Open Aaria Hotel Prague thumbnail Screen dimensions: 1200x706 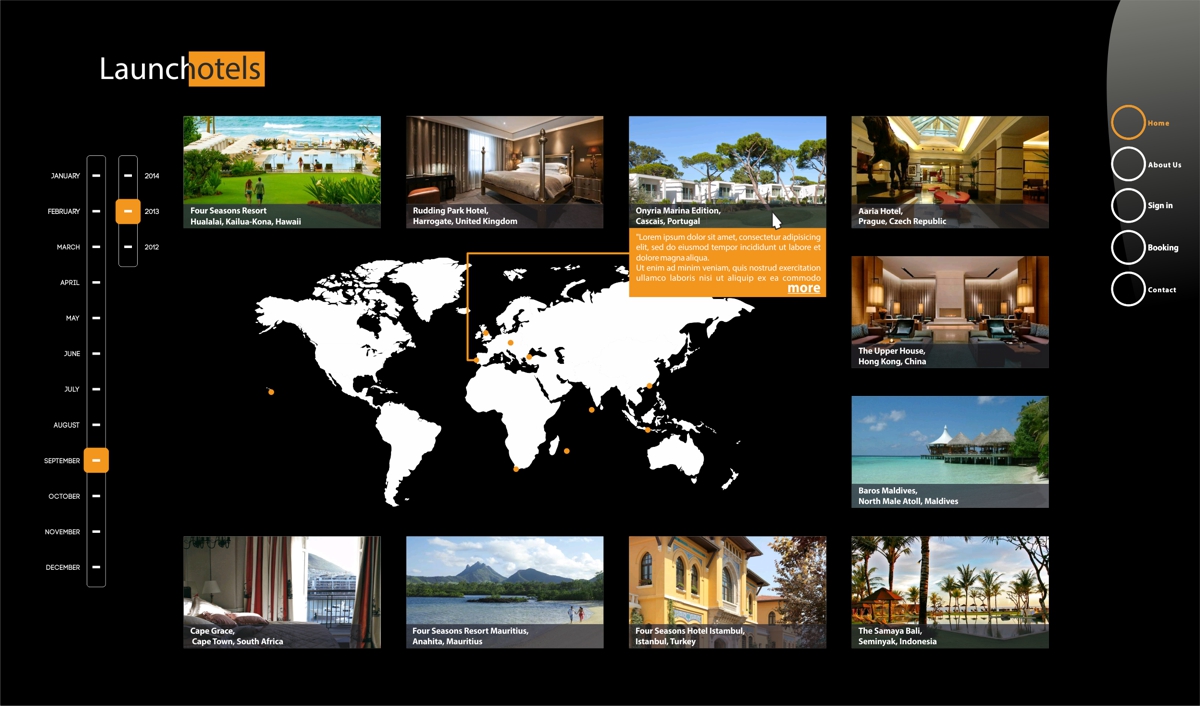click(950, 172)
